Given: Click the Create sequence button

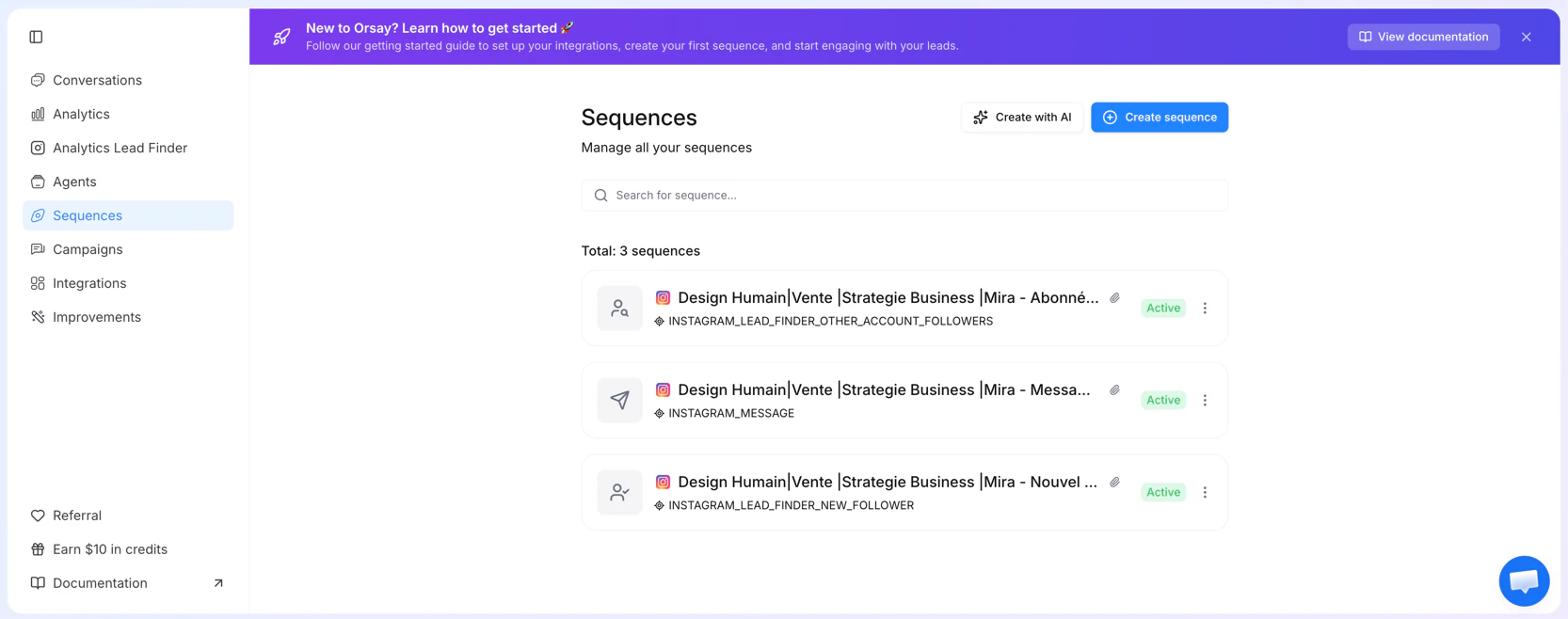Looking at the screenshot, I should click(1159, 118).
